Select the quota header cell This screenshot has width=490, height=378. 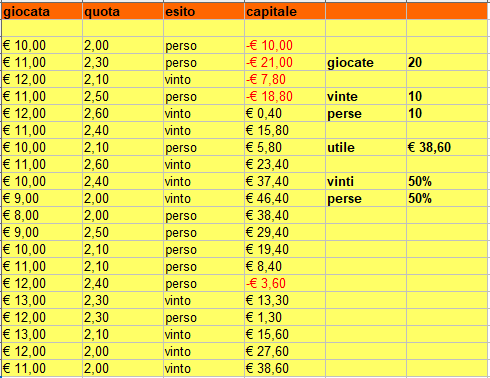click(123, 11)
